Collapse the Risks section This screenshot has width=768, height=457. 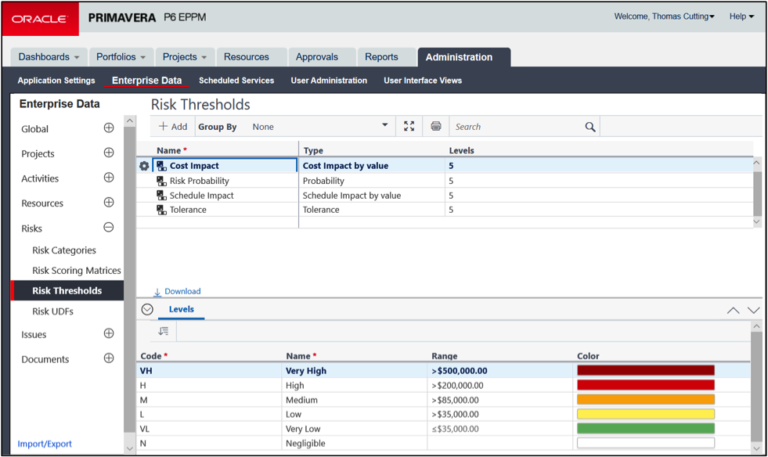109,228
